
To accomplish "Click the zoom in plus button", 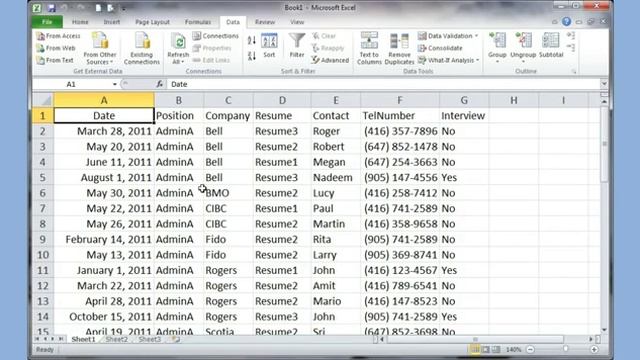I will [594, 349].
